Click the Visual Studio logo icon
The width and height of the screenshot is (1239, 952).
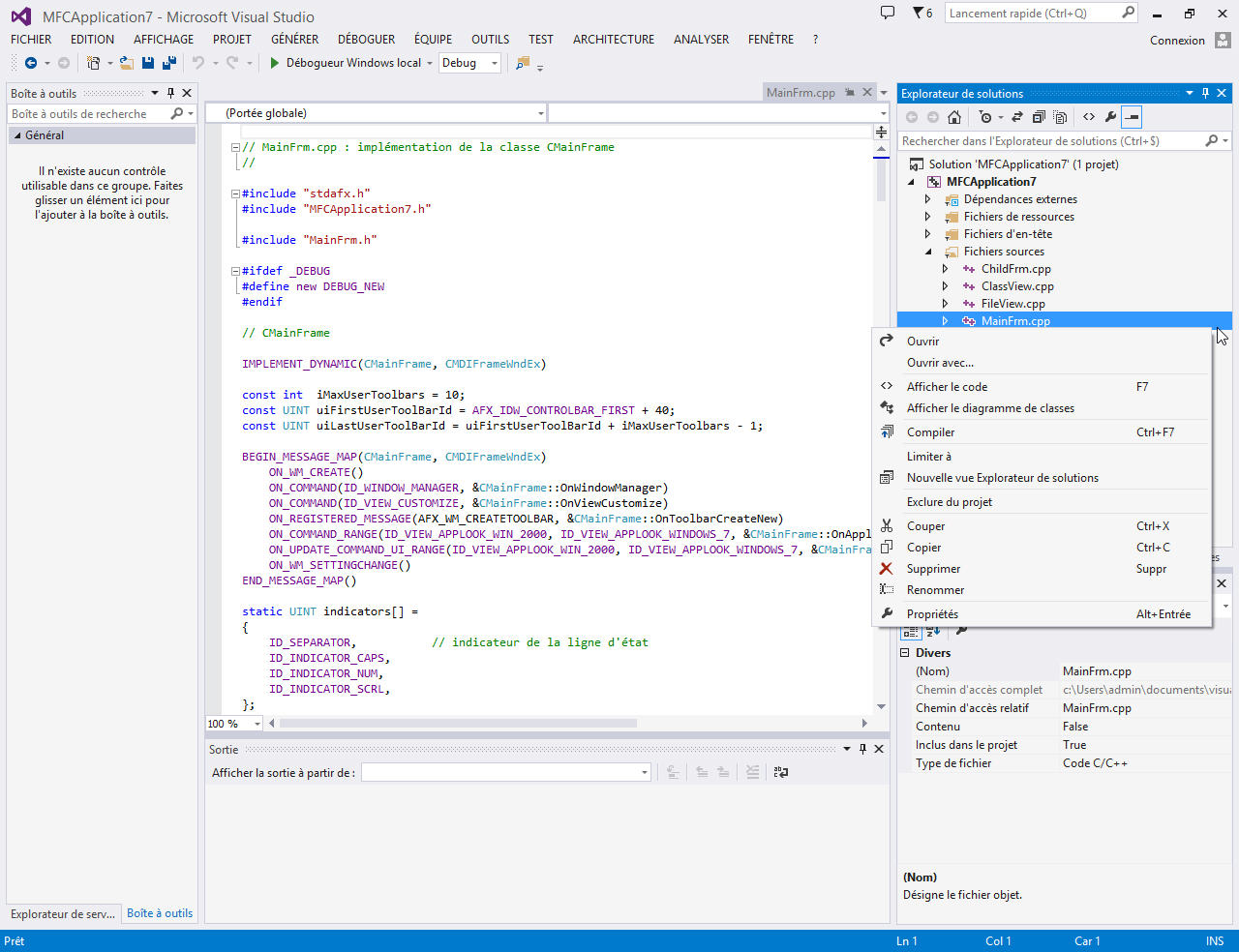pyautogui.click(x=20, y=16)
